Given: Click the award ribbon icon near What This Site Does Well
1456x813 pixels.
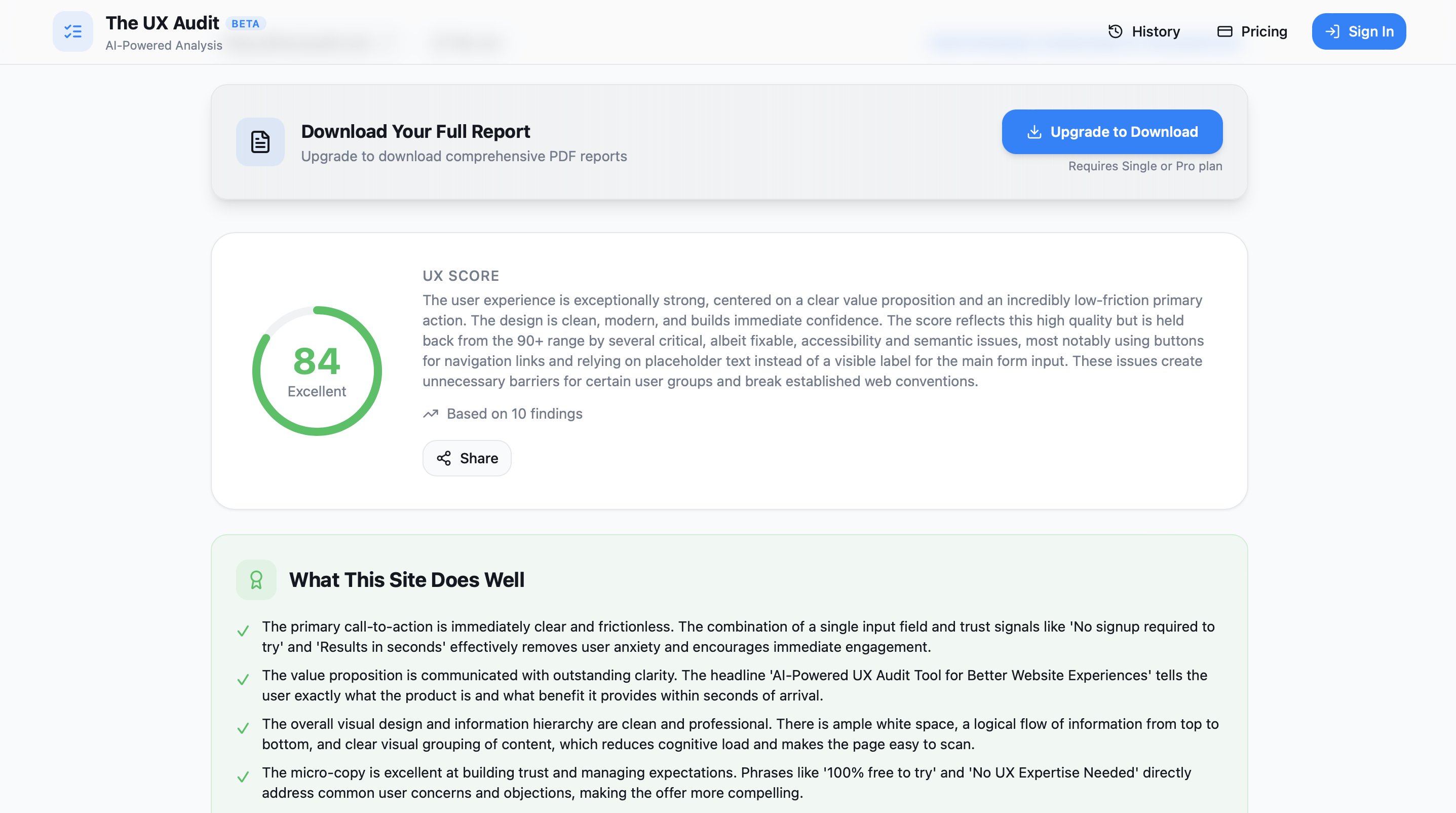Looking at the screenshot, I should pyautogui.click(x=256, y=579).
